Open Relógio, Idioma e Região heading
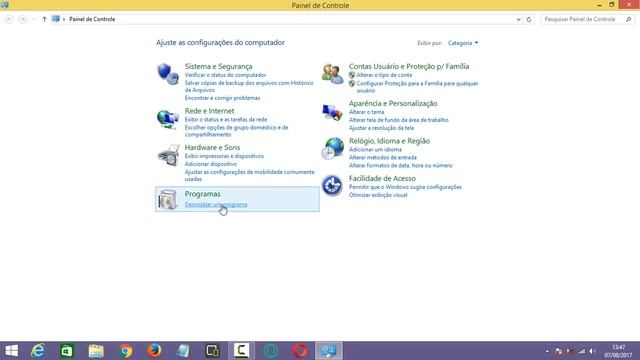The width and height of the screenshot is (640, 360). point(389,141)
